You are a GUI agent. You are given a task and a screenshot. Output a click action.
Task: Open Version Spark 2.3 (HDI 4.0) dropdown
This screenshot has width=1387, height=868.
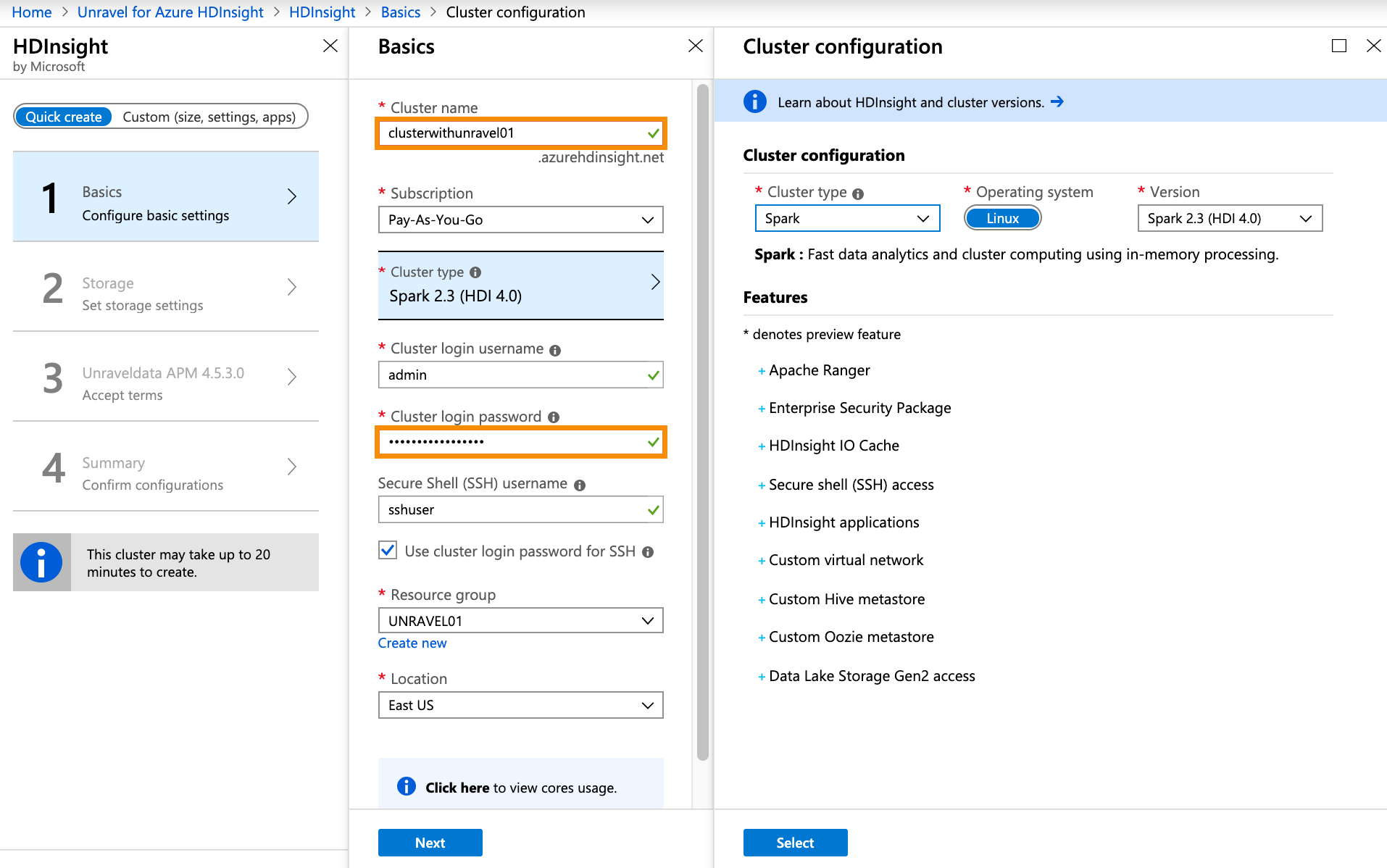point(1230,218)
